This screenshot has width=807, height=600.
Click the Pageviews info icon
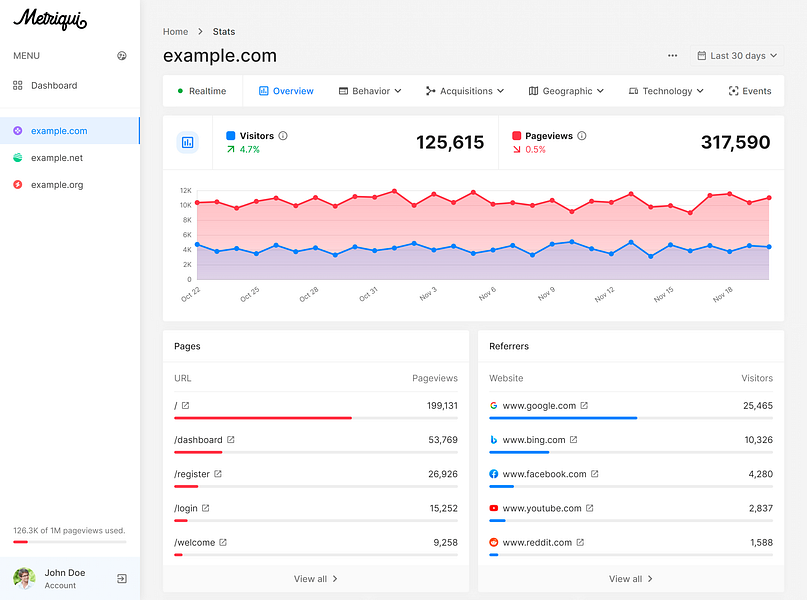(x=582, y=136)
